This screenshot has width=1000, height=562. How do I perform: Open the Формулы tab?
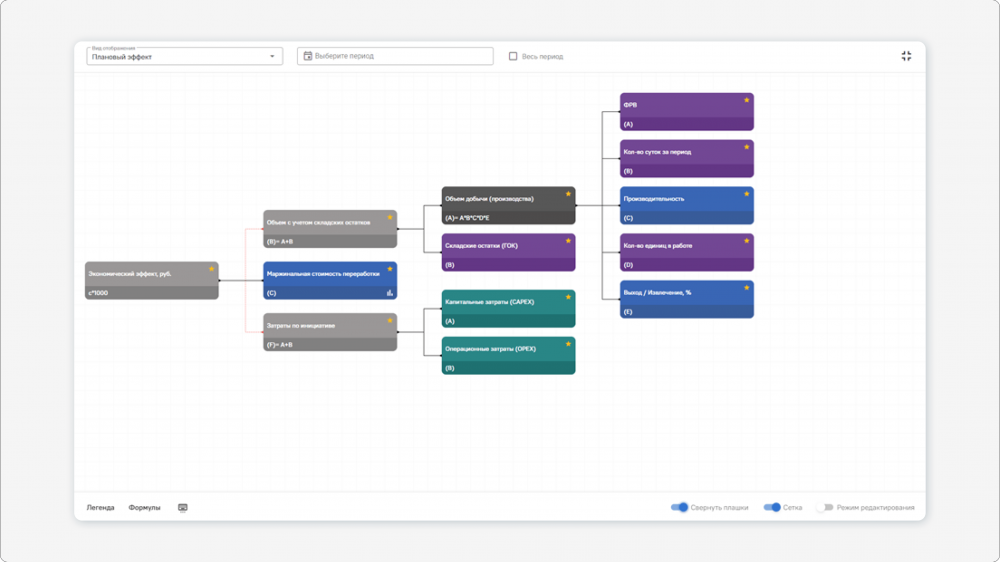click(144, 508)
